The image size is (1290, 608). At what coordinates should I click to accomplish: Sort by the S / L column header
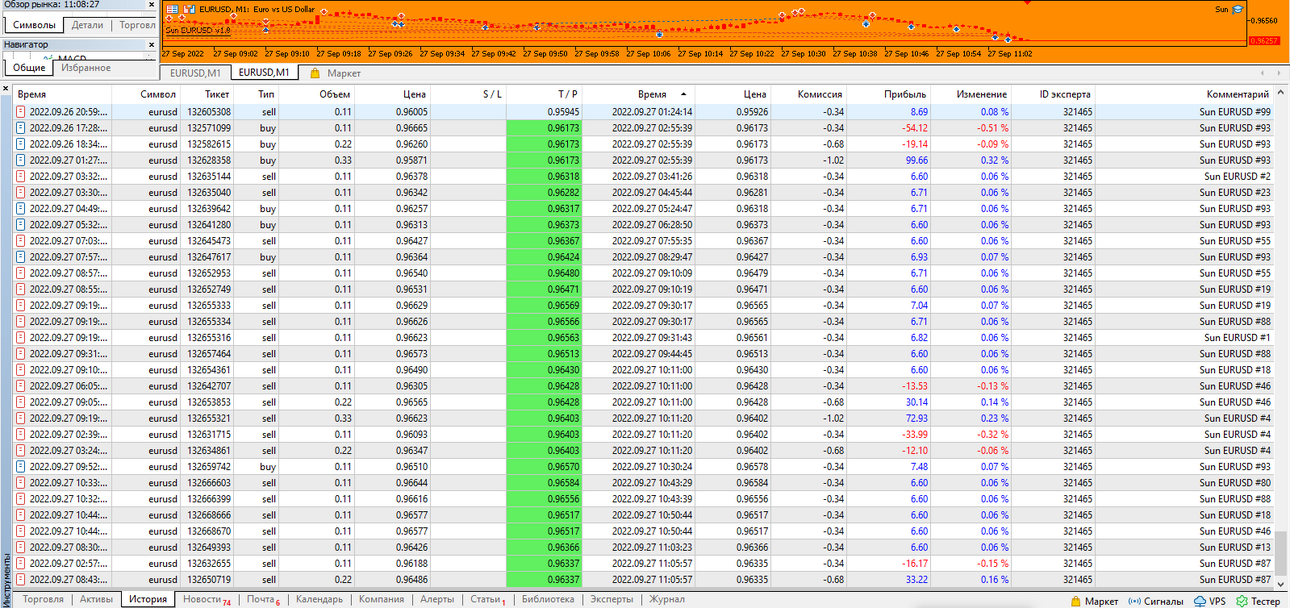tap(468, 94)
